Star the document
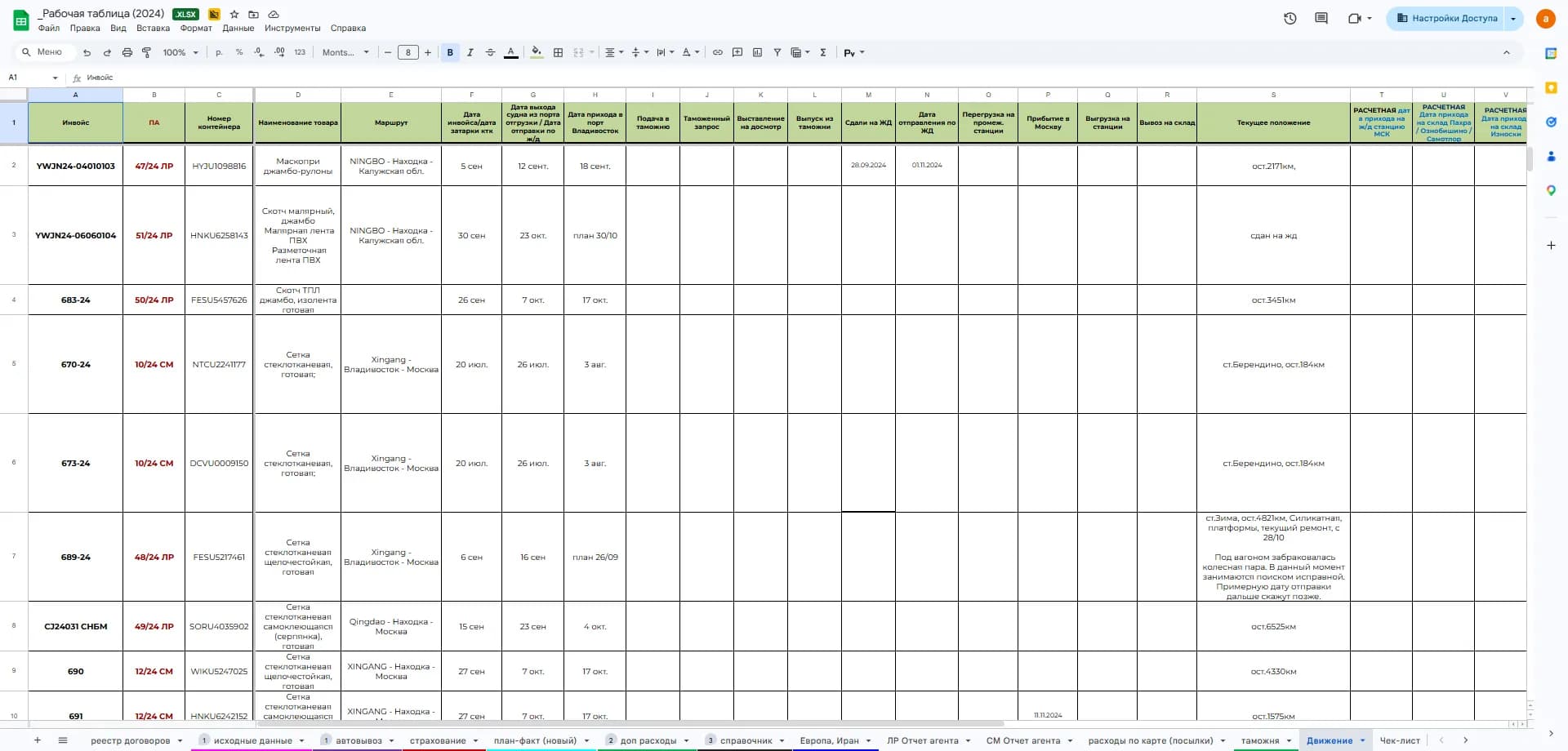The image size is (1568, 751). tap(234, 14)
